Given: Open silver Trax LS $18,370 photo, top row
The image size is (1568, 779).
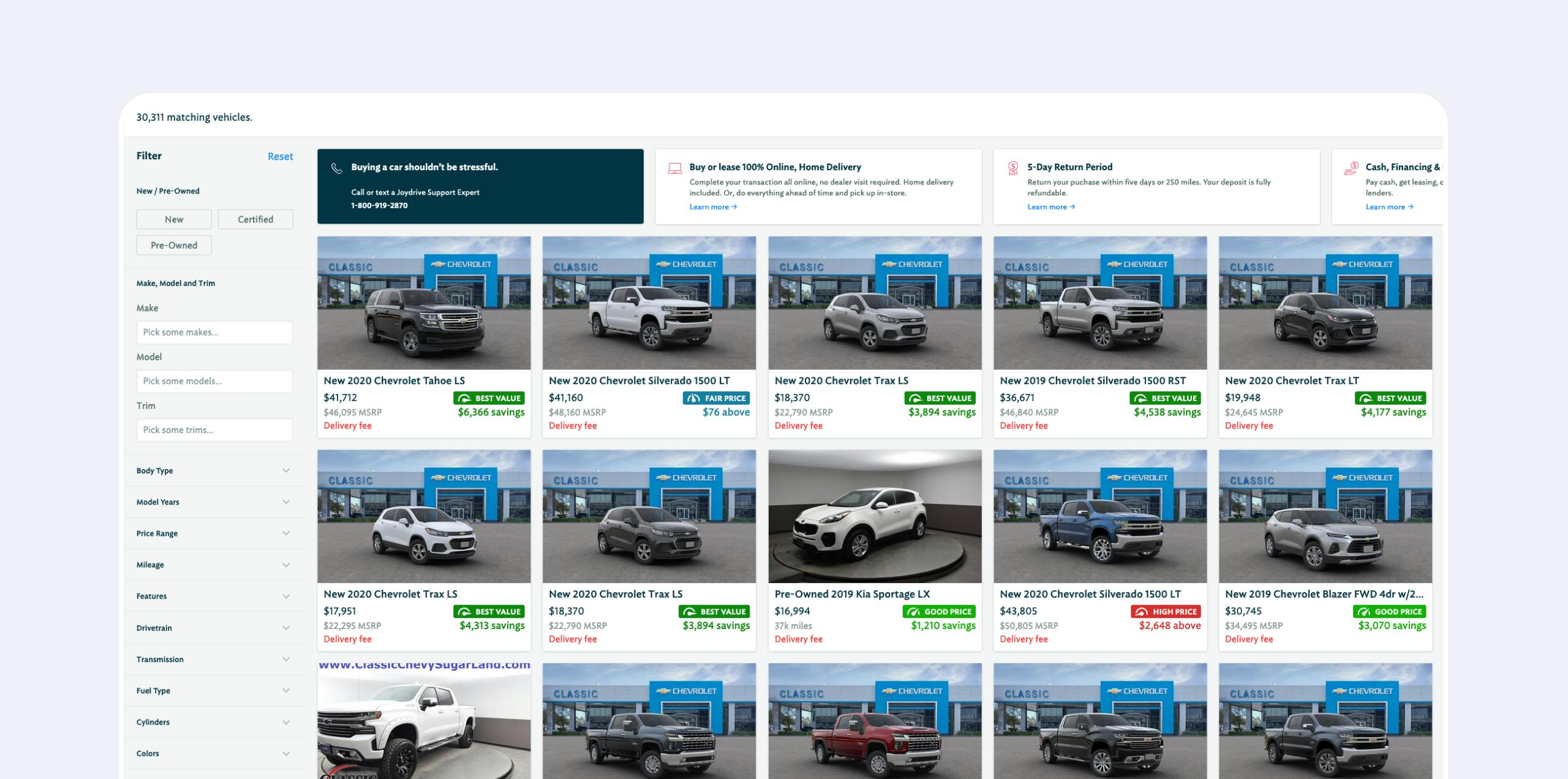Looking at the screenshot, I should click(x=875, y=303).
